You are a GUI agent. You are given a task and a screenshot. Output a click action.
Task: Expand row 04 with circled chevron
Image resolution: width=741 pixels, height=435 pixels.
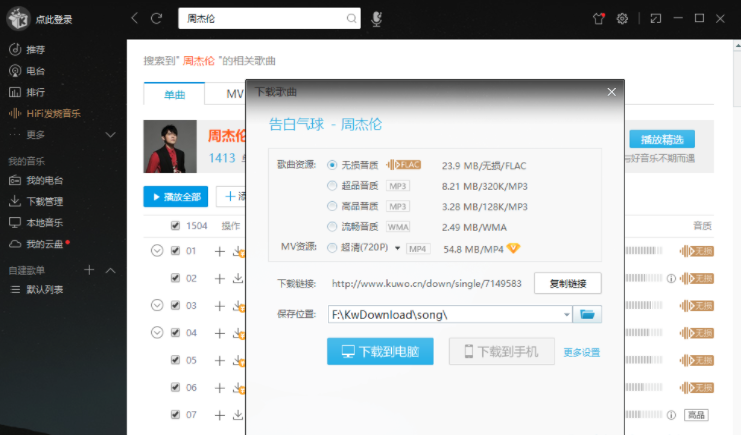pos(157,333)
